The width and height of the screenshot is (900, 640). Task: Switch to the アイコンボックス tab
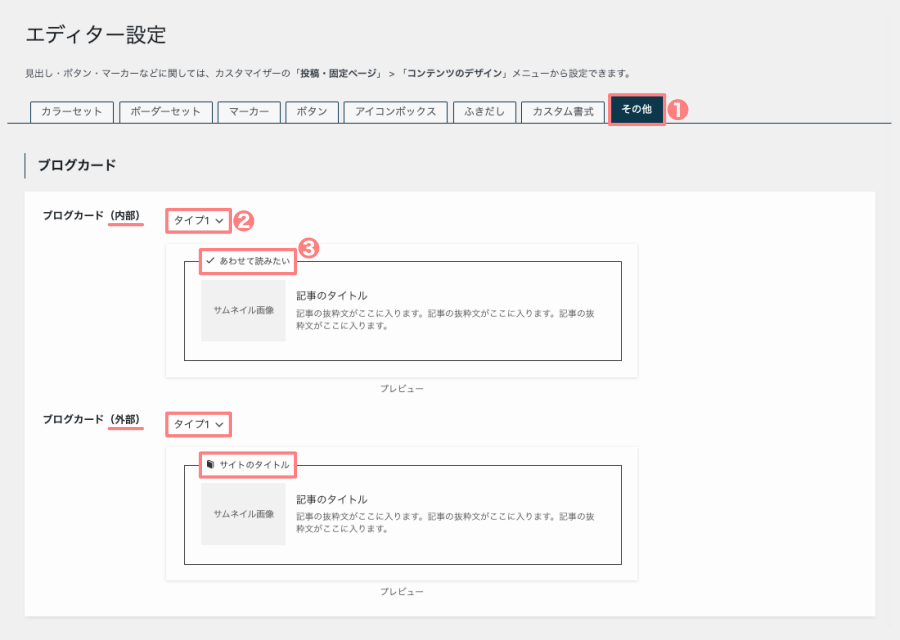point(396,112)
